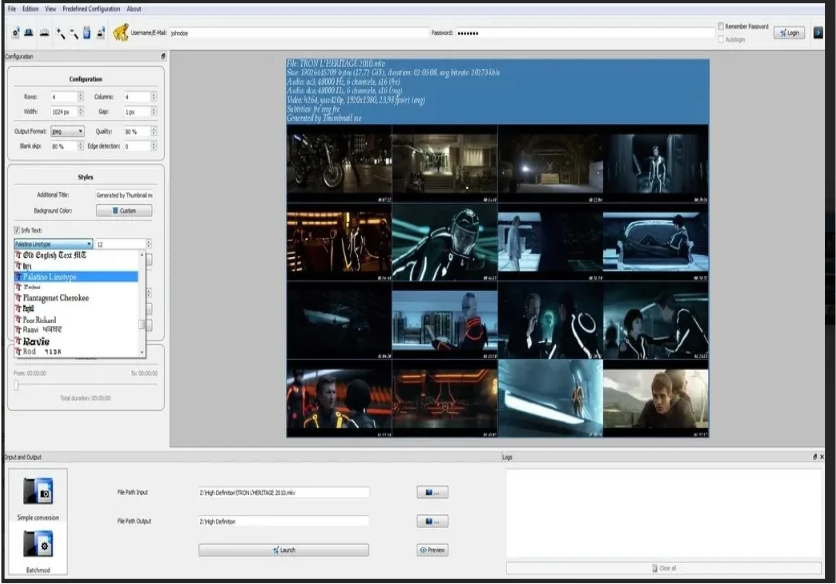Browse for the File Path Output

[432, 521]
